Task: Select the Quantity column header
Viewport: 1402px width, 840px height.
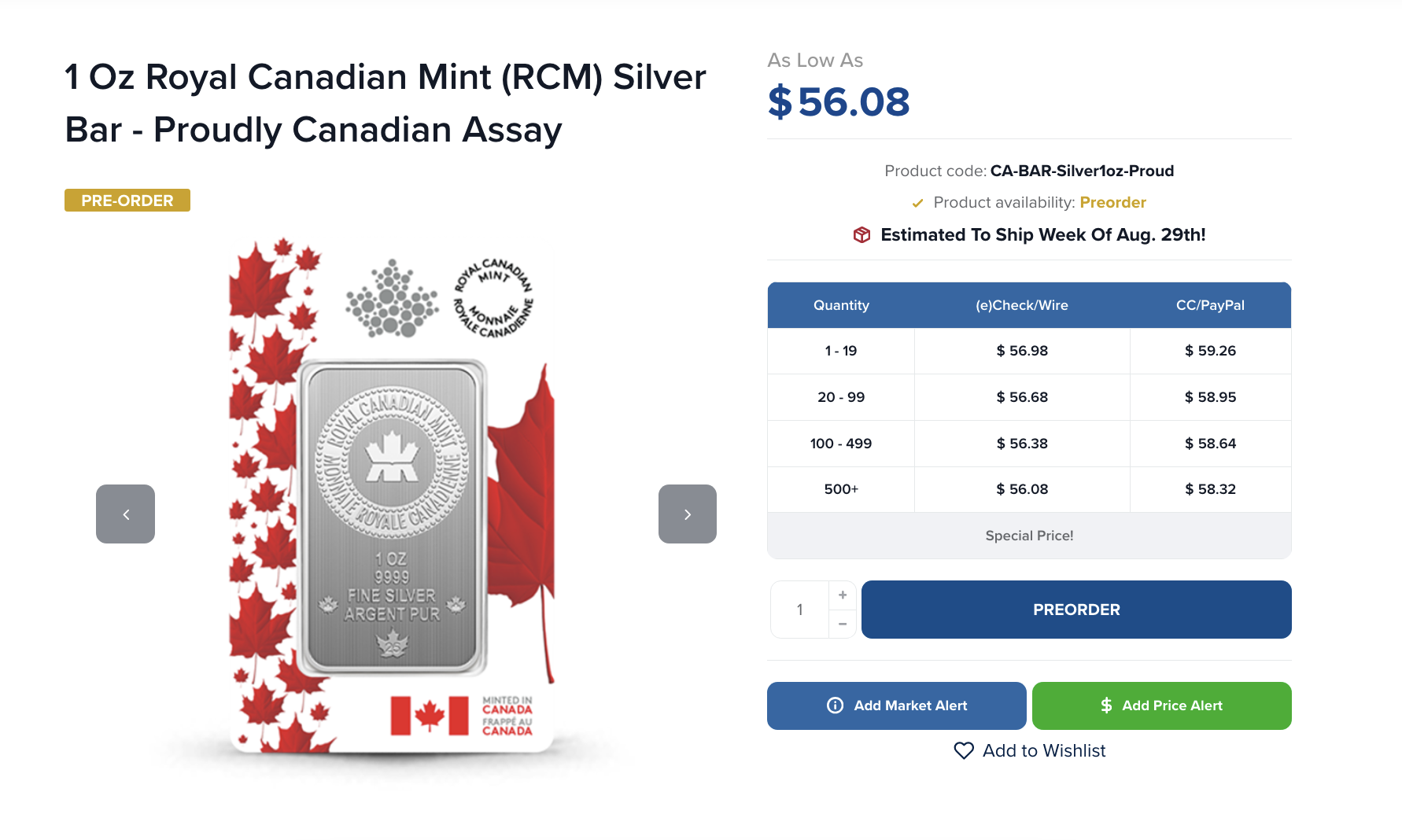Action: click(x=841, y=305)
